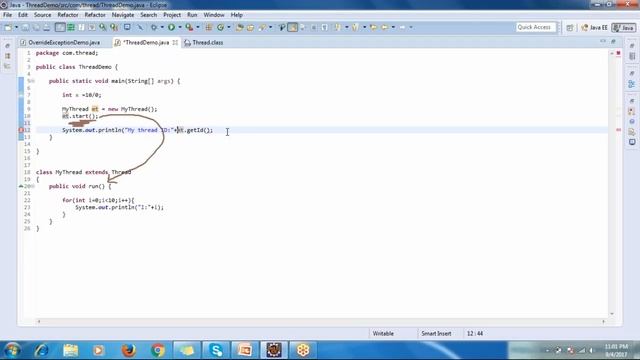Toggle the highlighted toolbar toggle near Save
640x360 pixels.
tap(60, 27)
